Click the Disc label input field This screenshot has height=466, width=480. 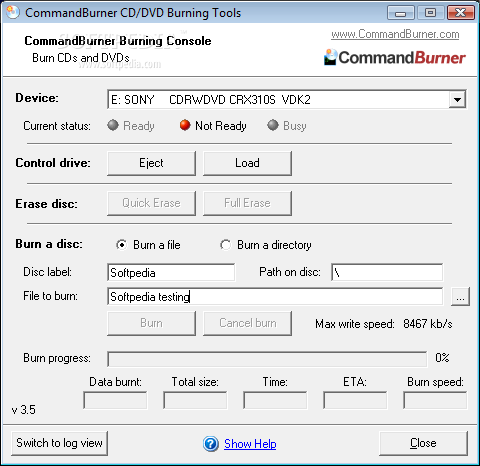pos(171,272)
